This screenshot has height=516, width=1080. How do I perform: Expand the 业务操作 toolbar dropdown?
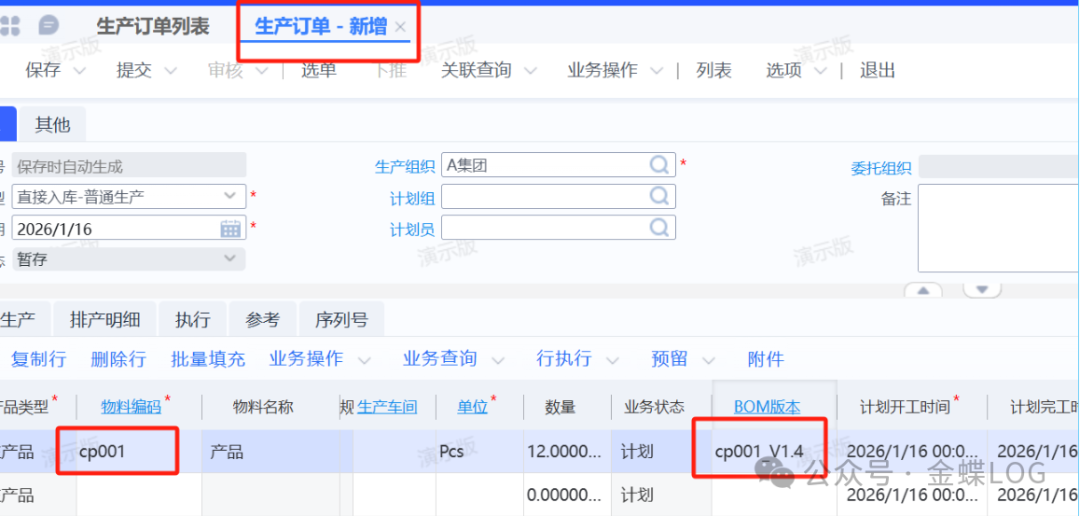[656, 71]
